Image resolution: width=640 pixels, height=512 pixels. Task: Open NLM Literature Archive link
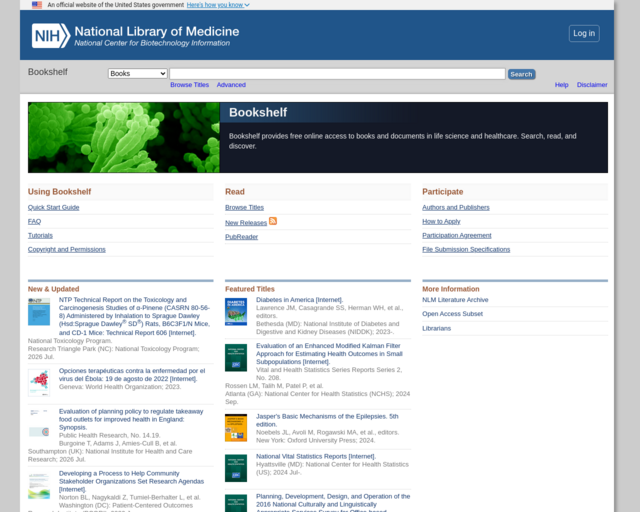pyautogui.click(x=455, y=300)
